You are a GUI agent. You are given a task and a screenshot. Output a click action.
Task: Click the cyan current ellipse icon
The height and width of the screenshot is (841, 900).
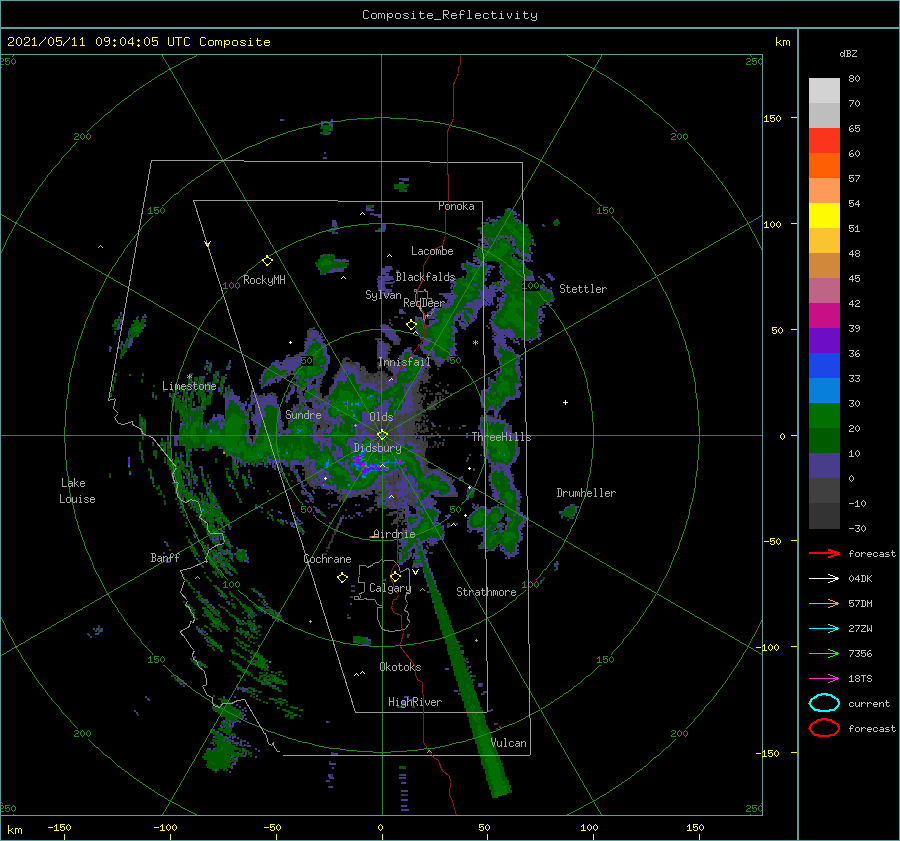pyautogui.click(x=824, y=703)
